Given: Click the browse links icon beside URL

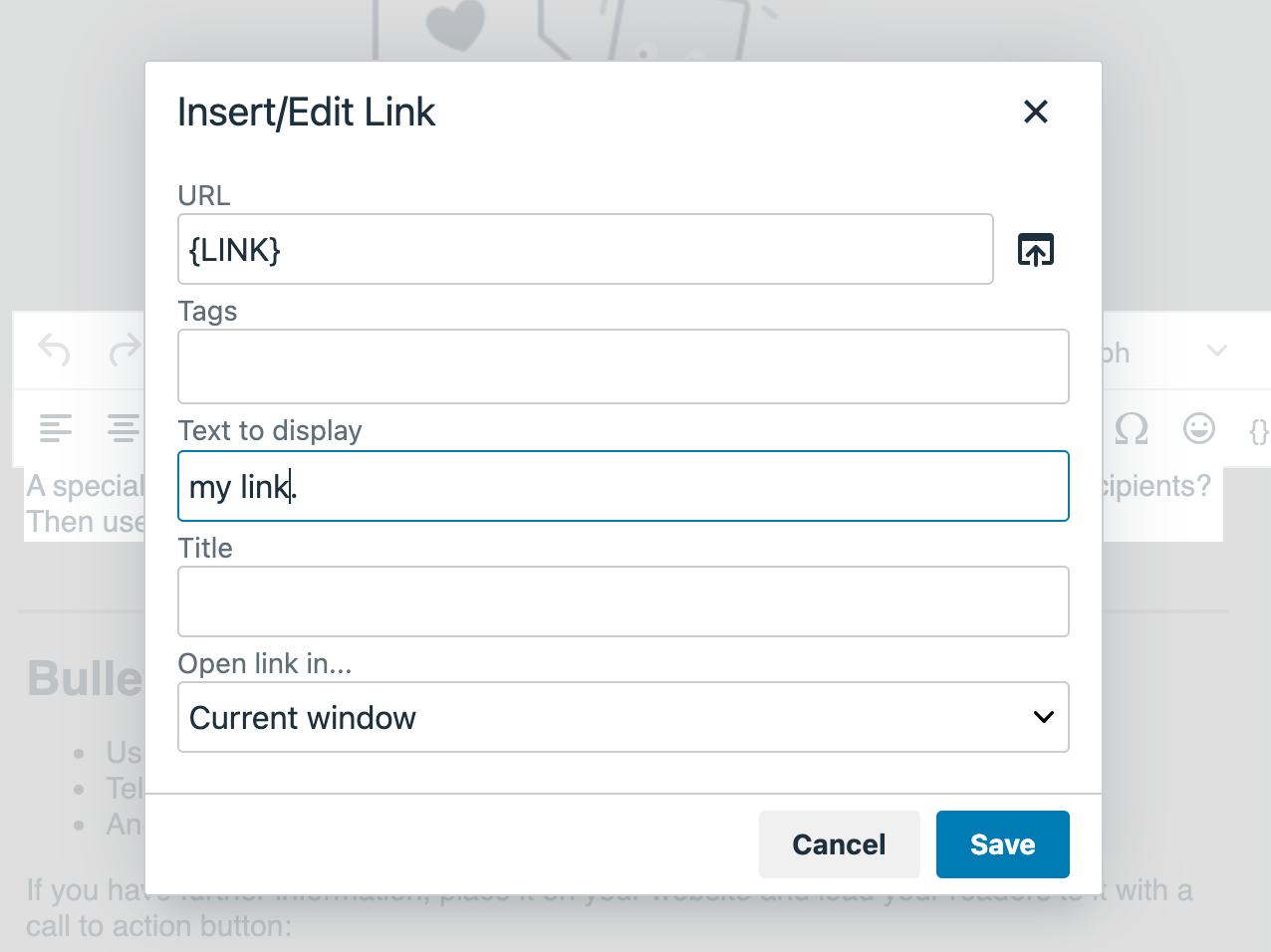Looking at the screenshot, I should point(1036,249).
